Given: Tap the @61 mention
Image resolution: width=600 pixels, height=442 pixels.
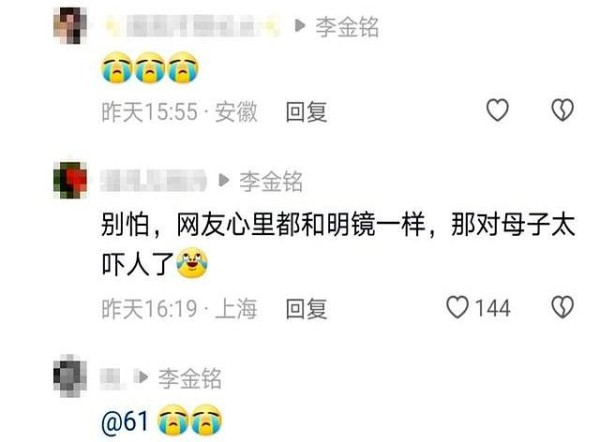Looking at the screenshot, I should point(125,422).
